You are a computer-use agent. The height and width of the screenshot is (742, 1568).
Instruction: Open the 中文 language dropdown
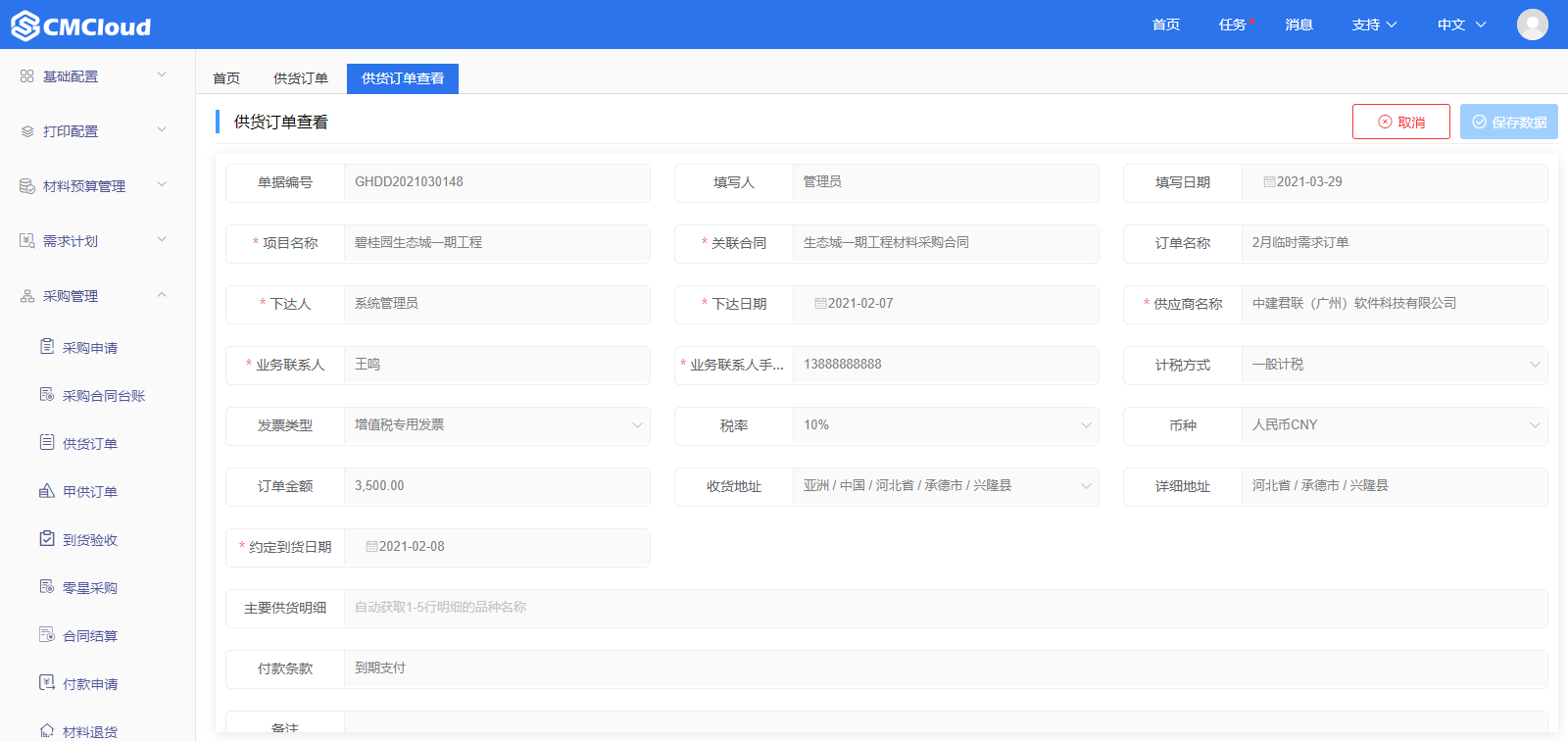tap(1461, 25)
